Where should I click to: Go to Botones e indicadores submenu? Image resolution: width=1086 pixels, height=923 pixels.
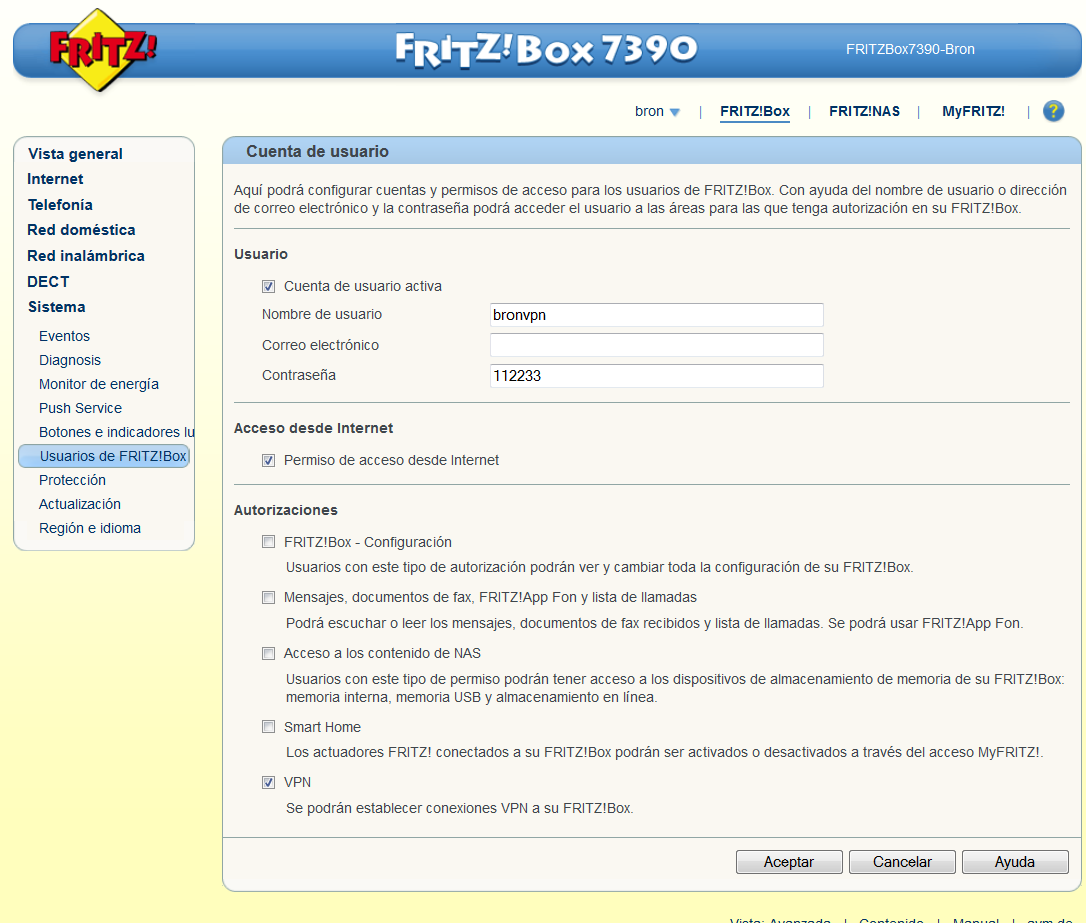click(116, 432)
